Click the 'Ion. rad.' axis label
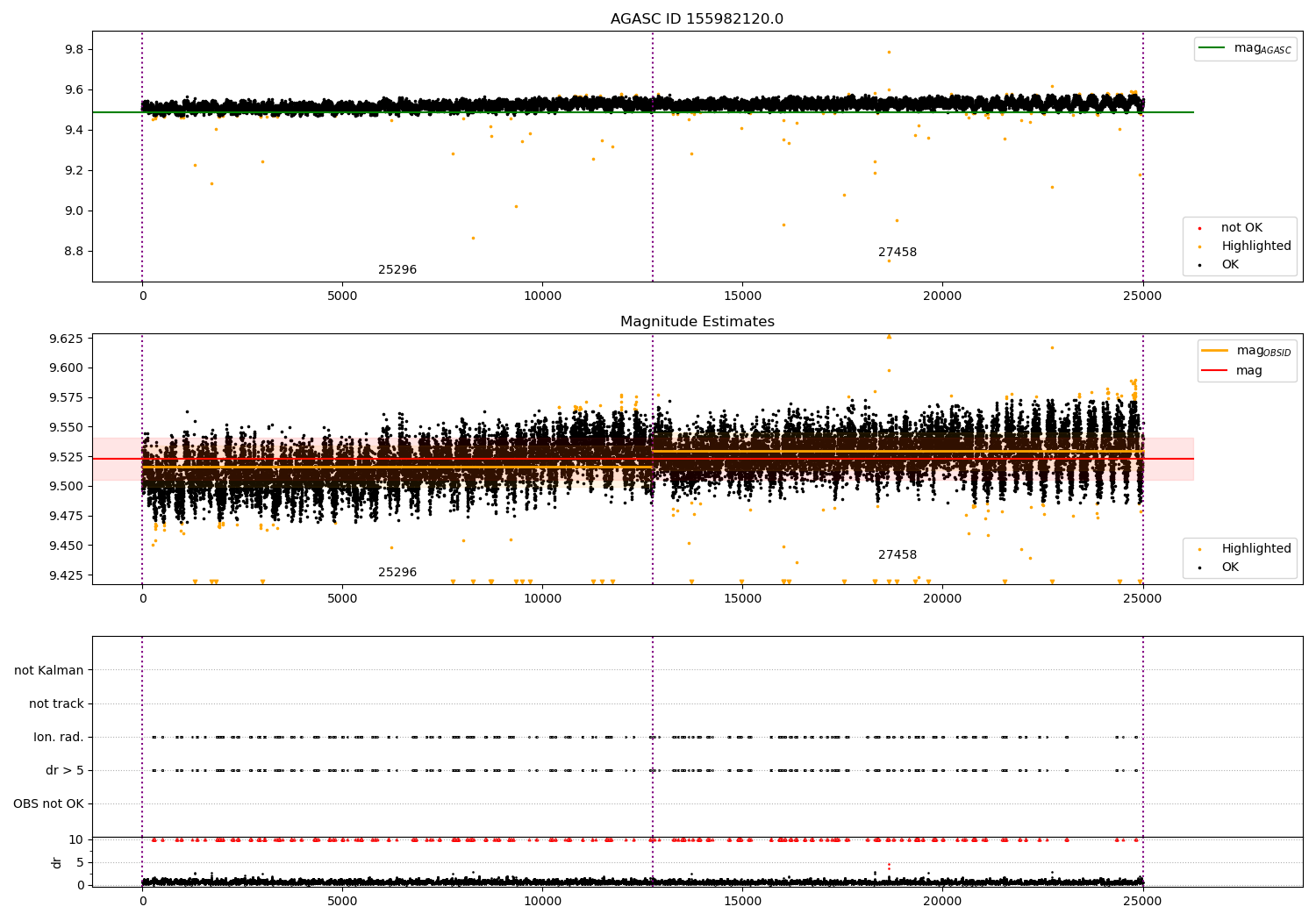The image size is (1316, 921). (x=59, y=738)
